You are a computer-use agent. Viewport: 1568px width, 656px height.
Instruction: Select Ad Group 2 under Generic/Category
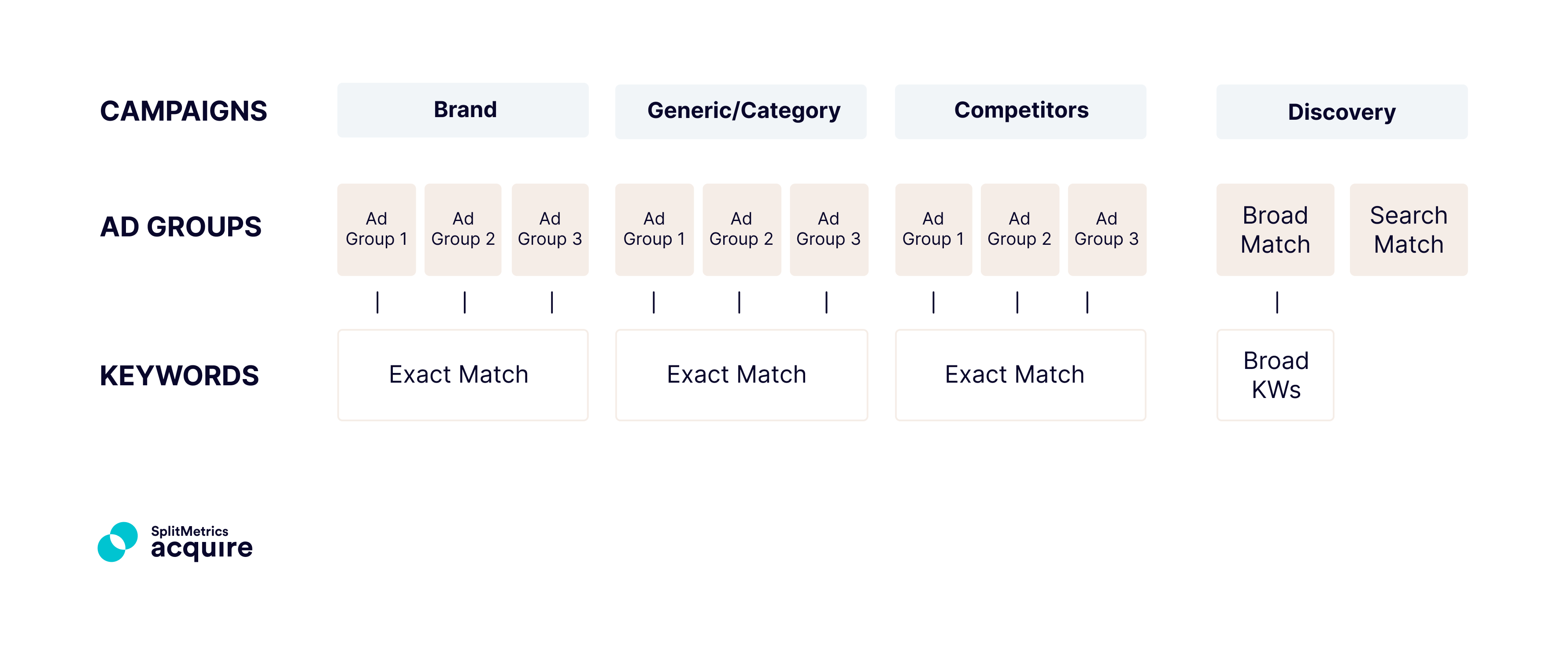pyautogui.click(x=741, y=229)
